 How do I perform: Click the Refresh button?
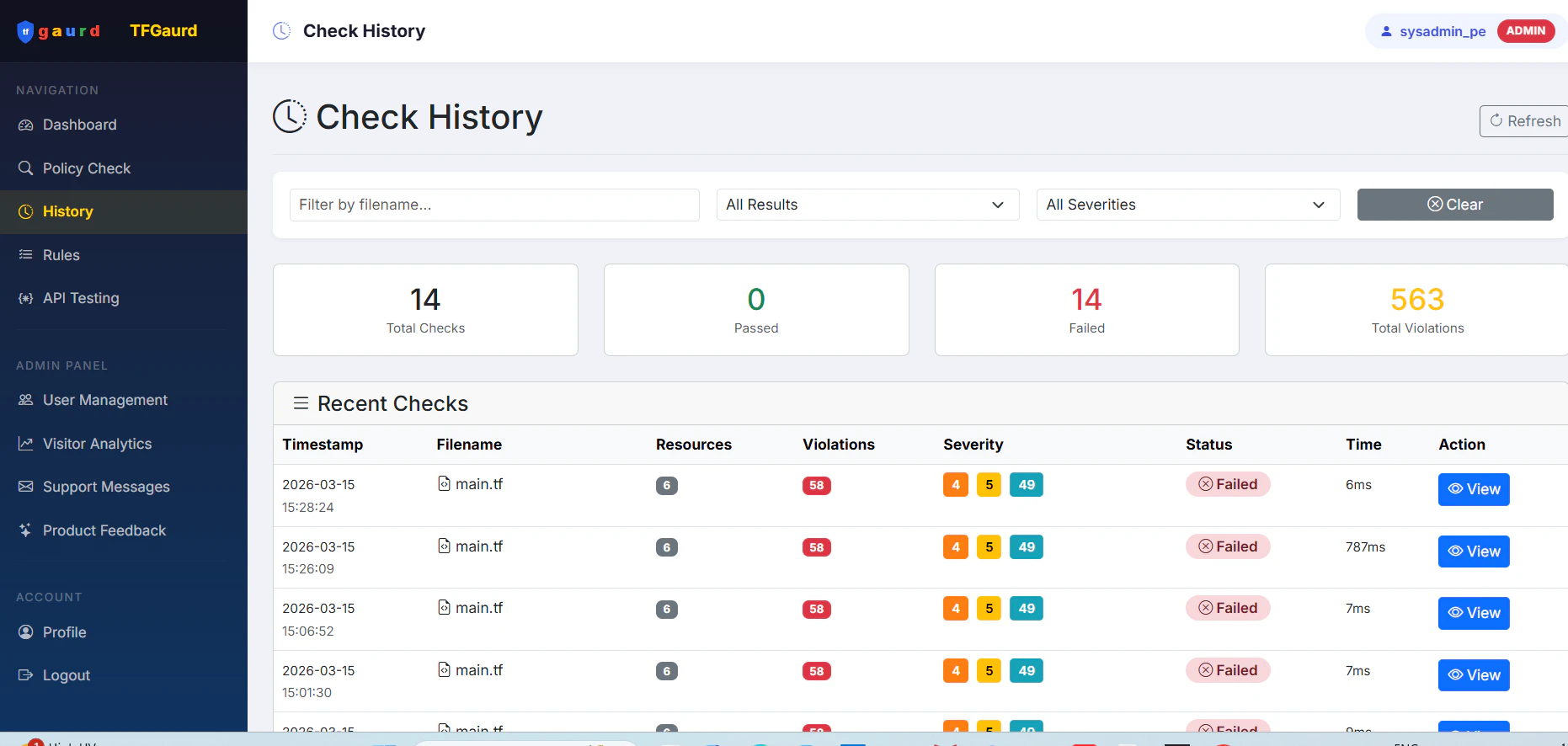pyautogui.click(x=1524, y=121)
